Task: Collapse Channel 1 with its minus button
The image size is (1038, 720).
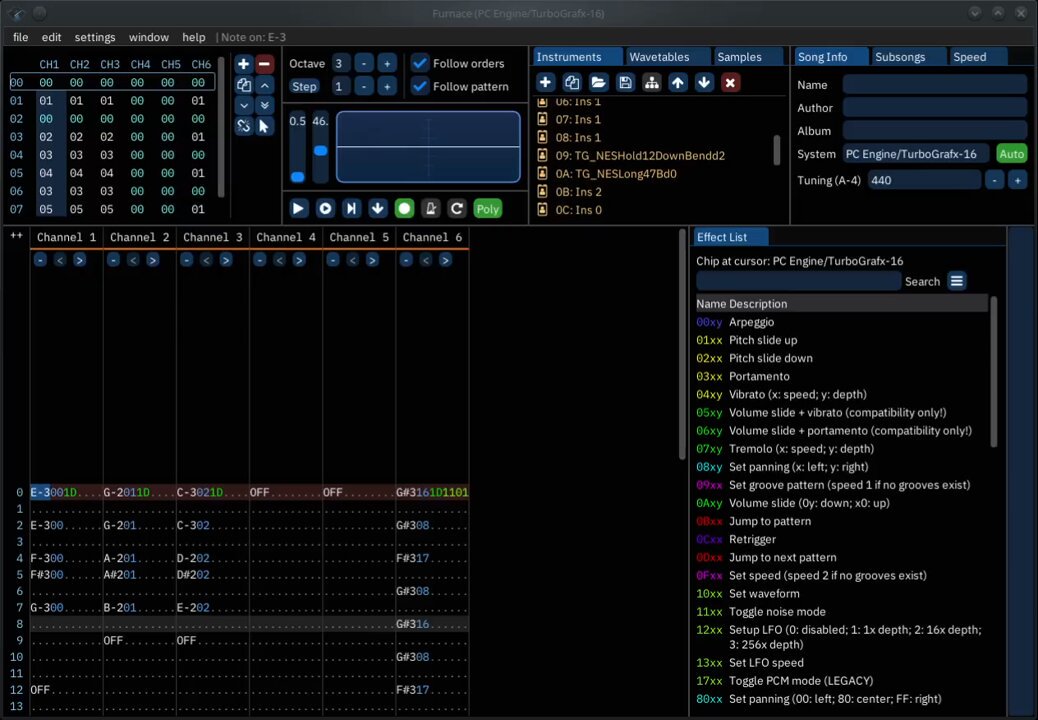Action: click(40, 260)
